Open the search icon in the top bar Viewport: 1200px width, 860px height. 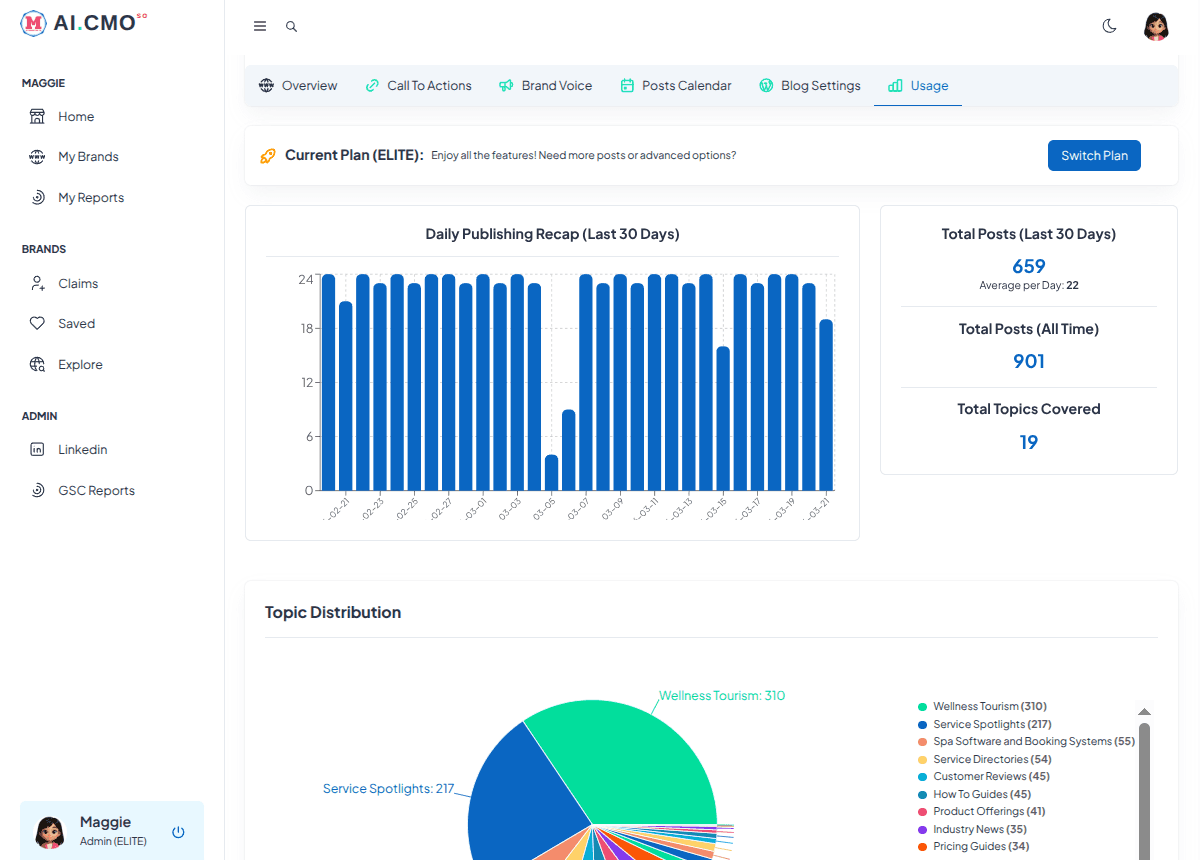coord(291,26)
